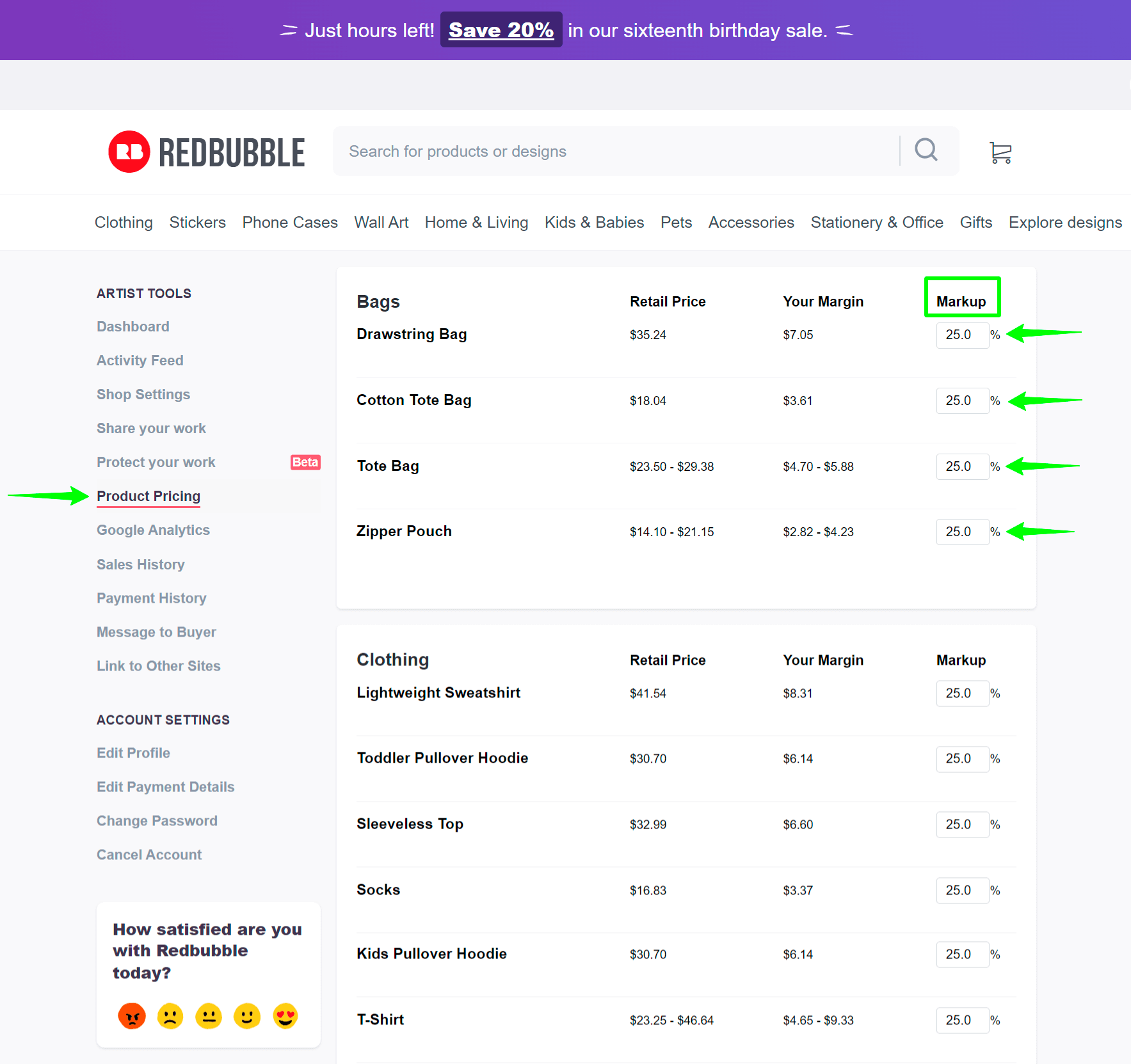The height and width of the screenshot is (1064, 1131).
Task: Click the search magnifier icon
Action: 926,150
